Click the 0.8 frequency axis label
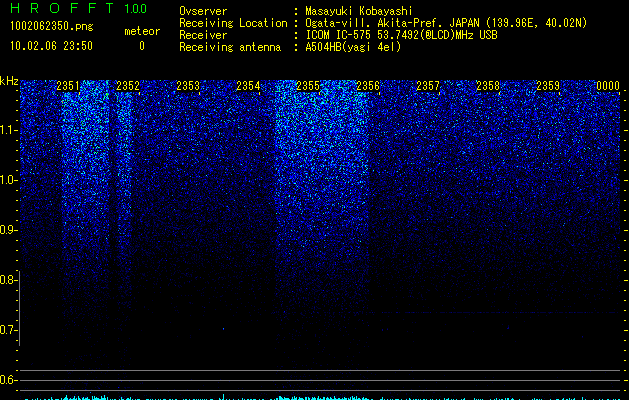 pyautogui.click(x=8, y=280)
